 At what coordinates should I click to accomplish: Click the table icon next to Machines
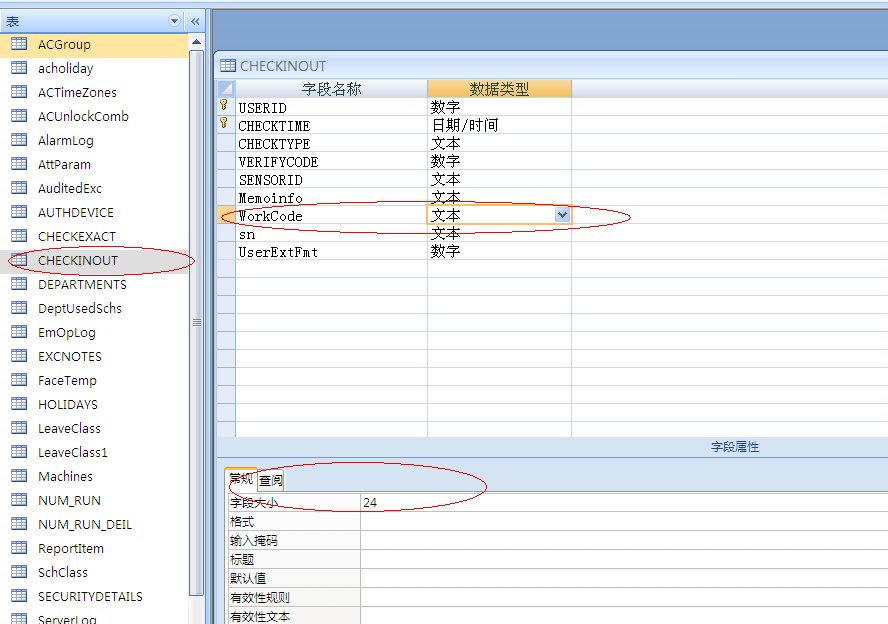point(17,476)
